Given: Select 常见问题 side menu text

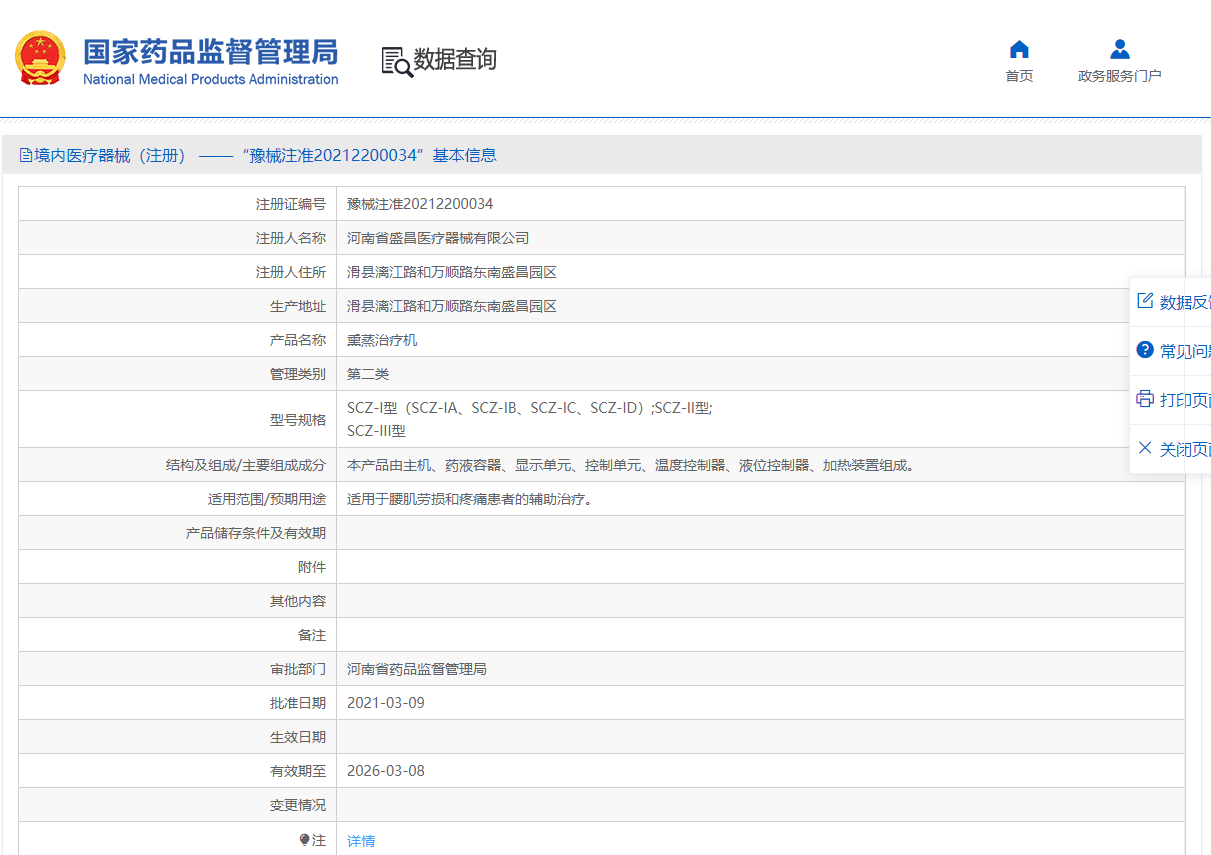Looking at the screenshot, I should coord(1185,351).
